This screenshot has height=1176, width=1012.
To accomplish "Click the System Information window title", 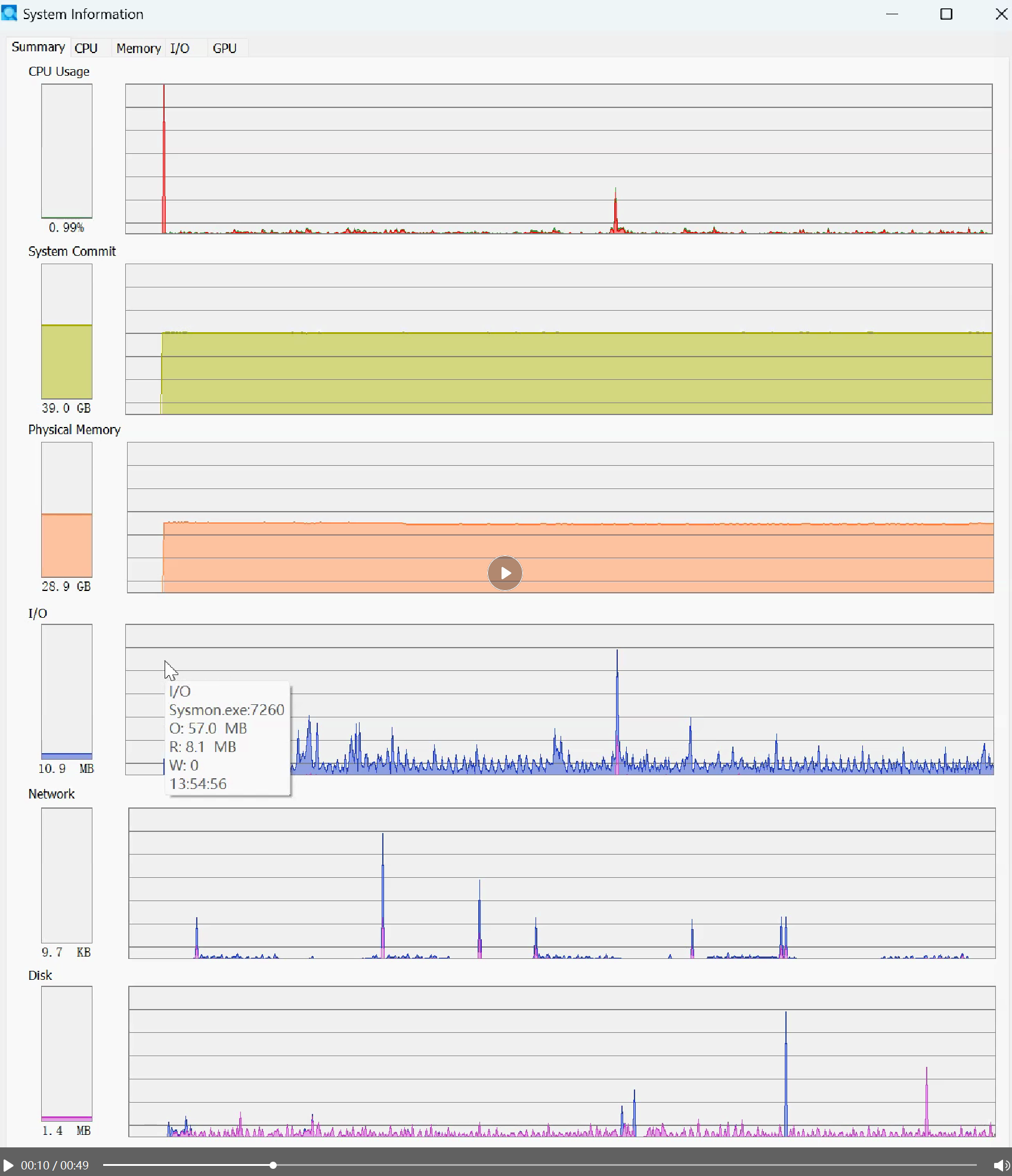I will click(83, 14).
